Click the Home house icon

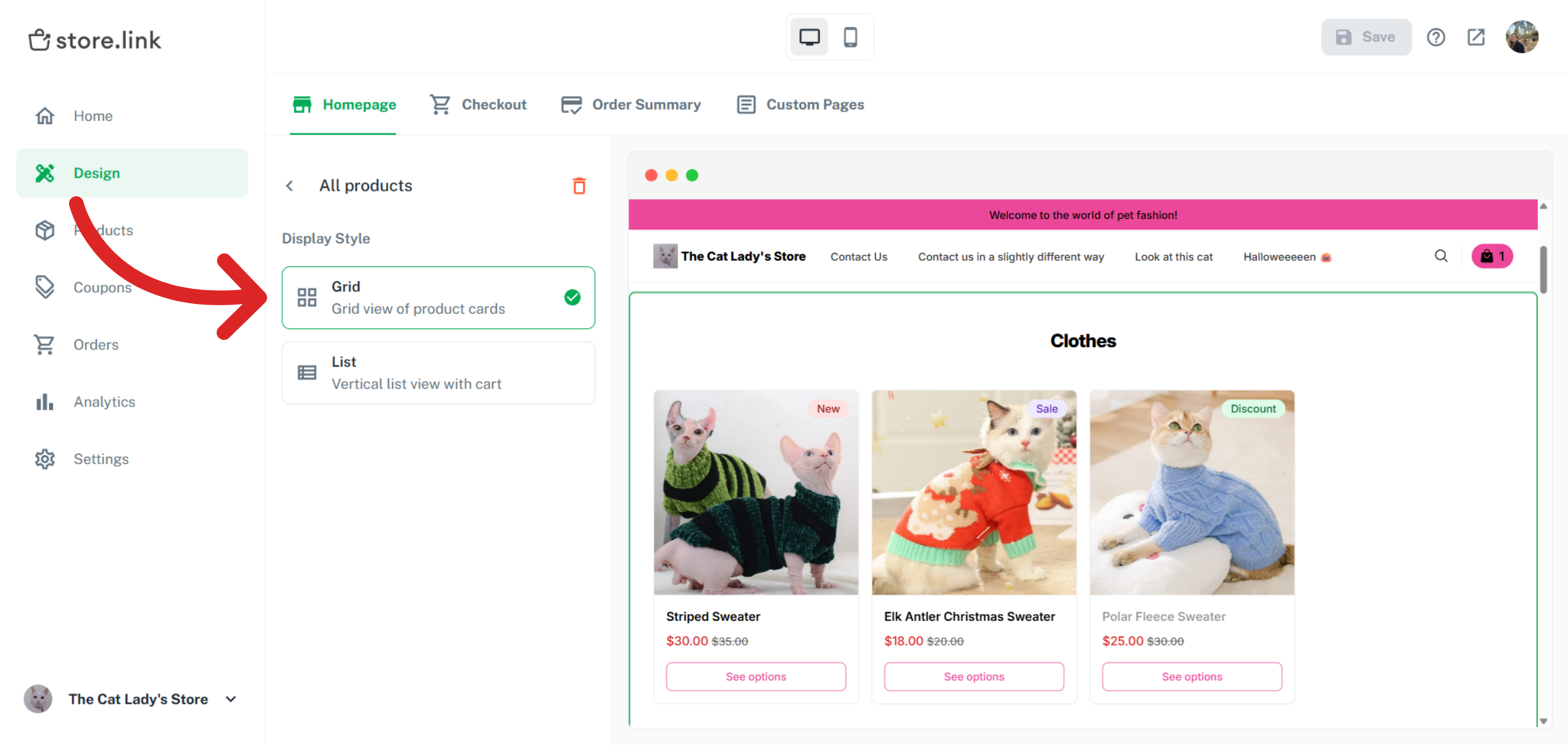[x=44, y=116]
